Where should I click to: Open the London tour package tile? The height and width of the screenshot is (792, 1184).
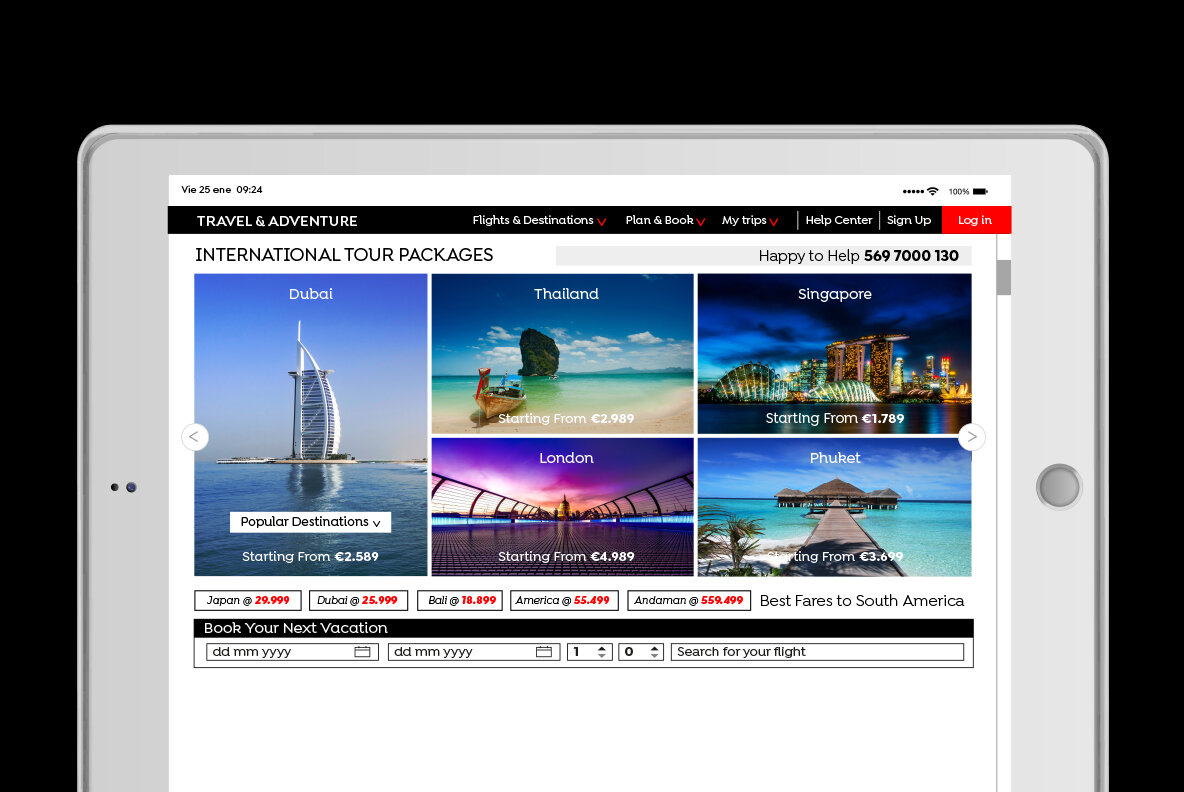coord(563,507)
